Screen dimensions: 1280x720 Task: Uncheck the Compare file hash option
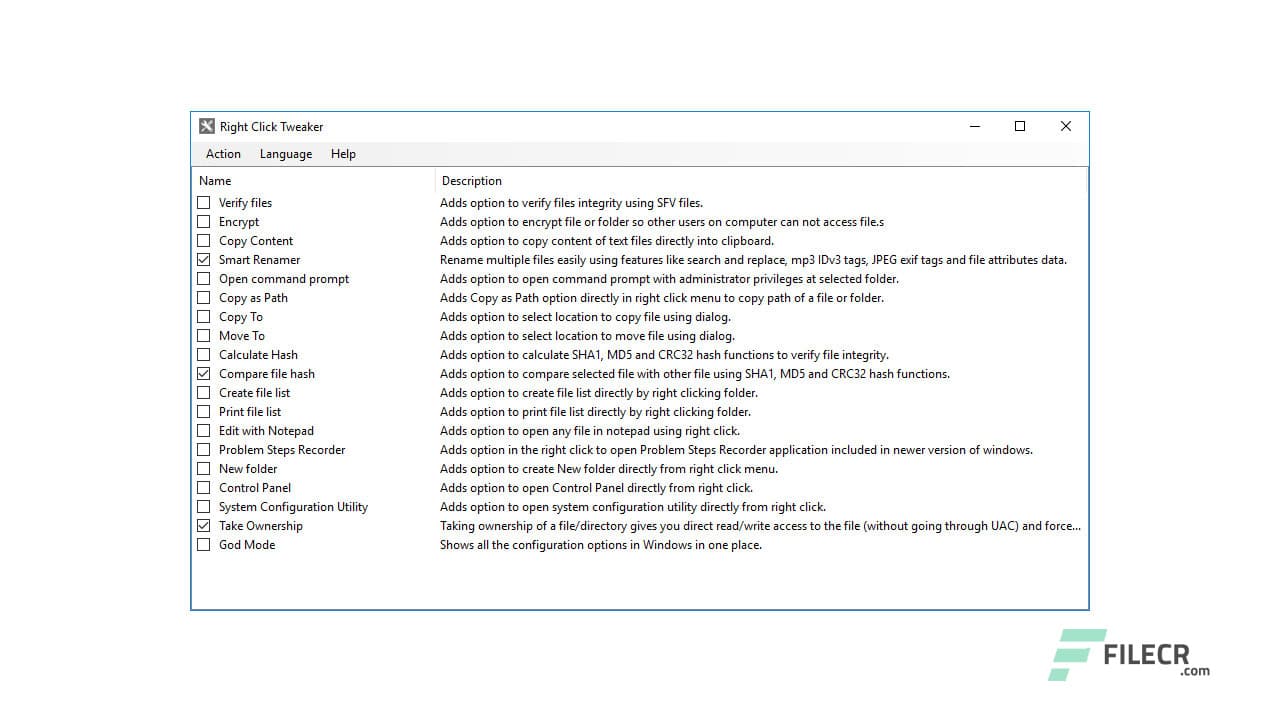click(204, 373)
